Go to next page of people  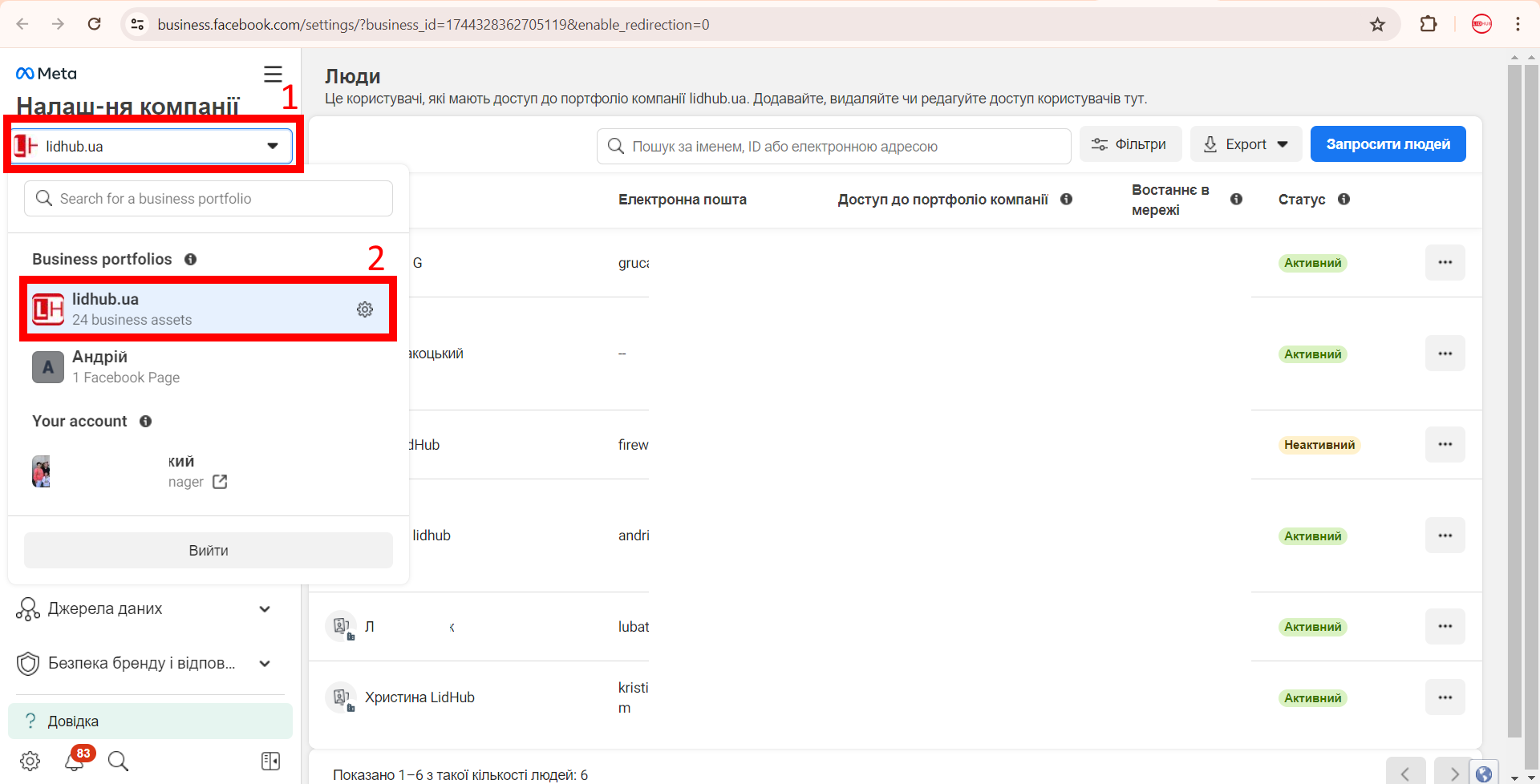coord(1453,774)
